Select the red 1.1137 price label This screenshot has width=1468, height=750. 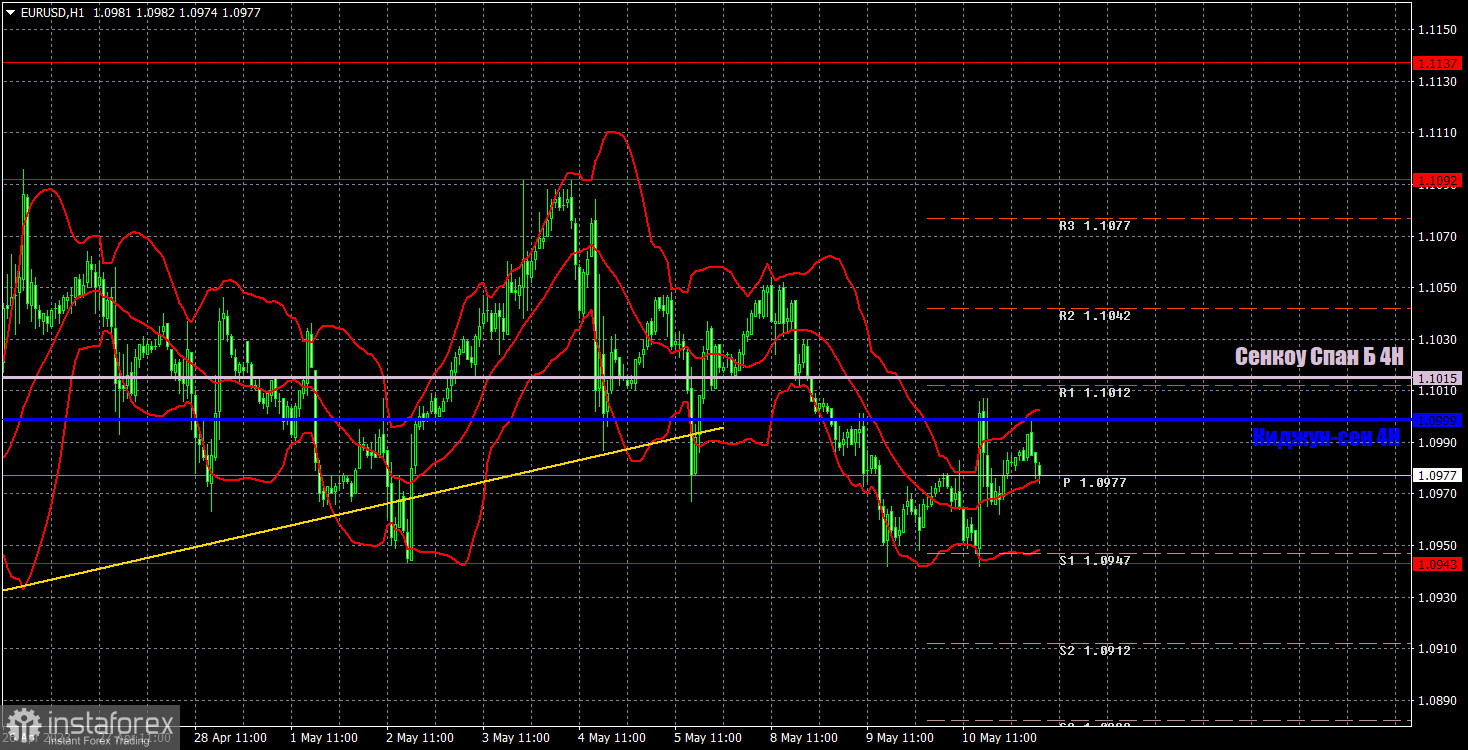tap(1438, 62)
